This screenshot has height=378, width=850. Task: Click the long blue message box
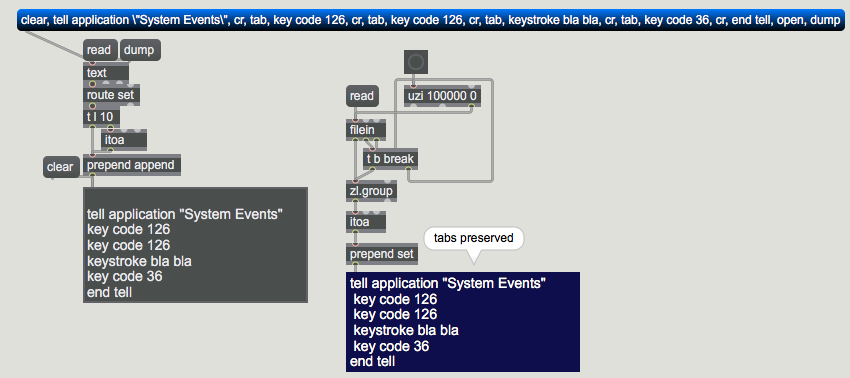click(430, 21)
